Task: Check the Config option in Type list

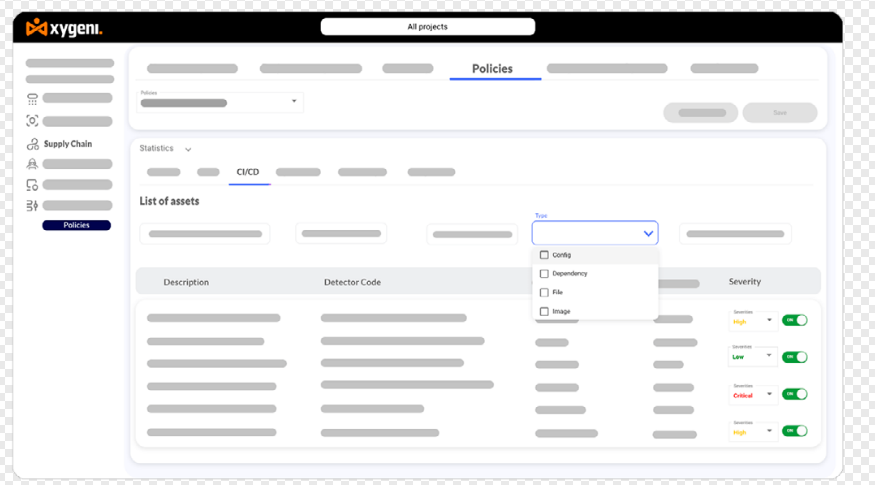Action: [544, 255]
